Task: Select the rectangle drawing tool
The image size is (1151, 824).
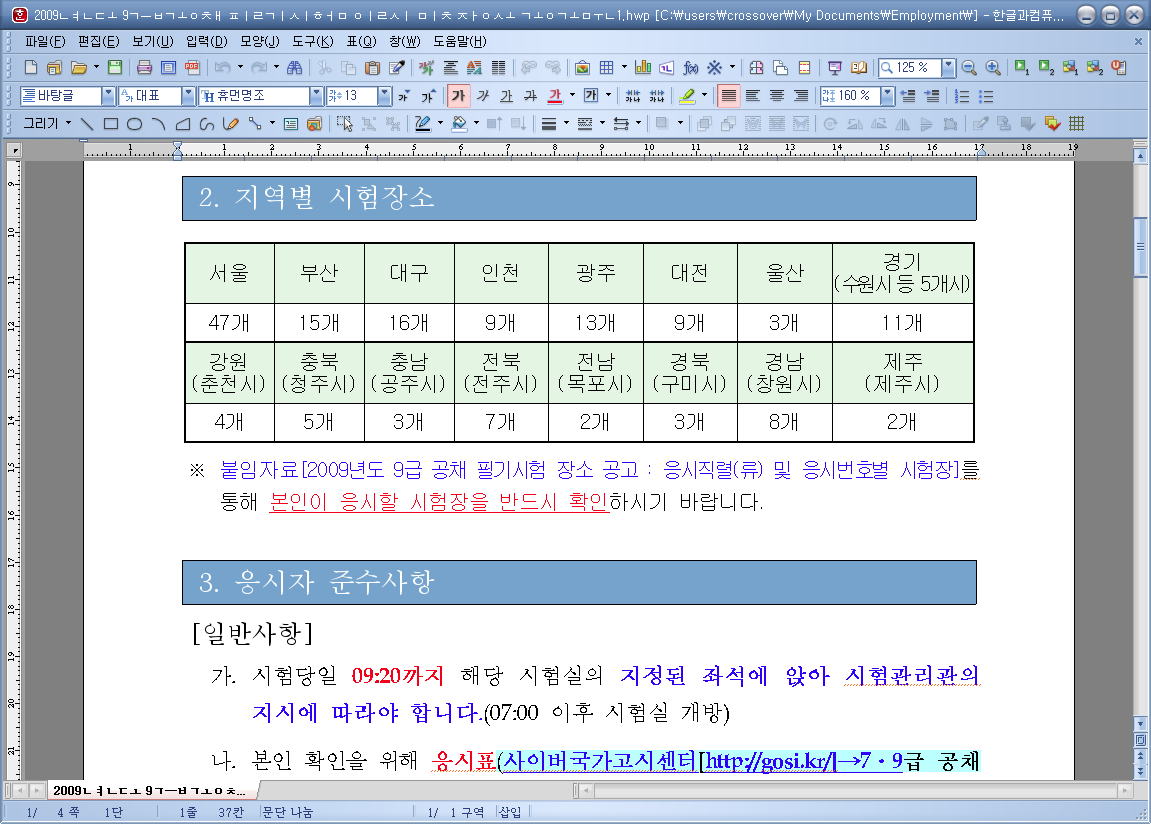Action: (x=111, y=124)
